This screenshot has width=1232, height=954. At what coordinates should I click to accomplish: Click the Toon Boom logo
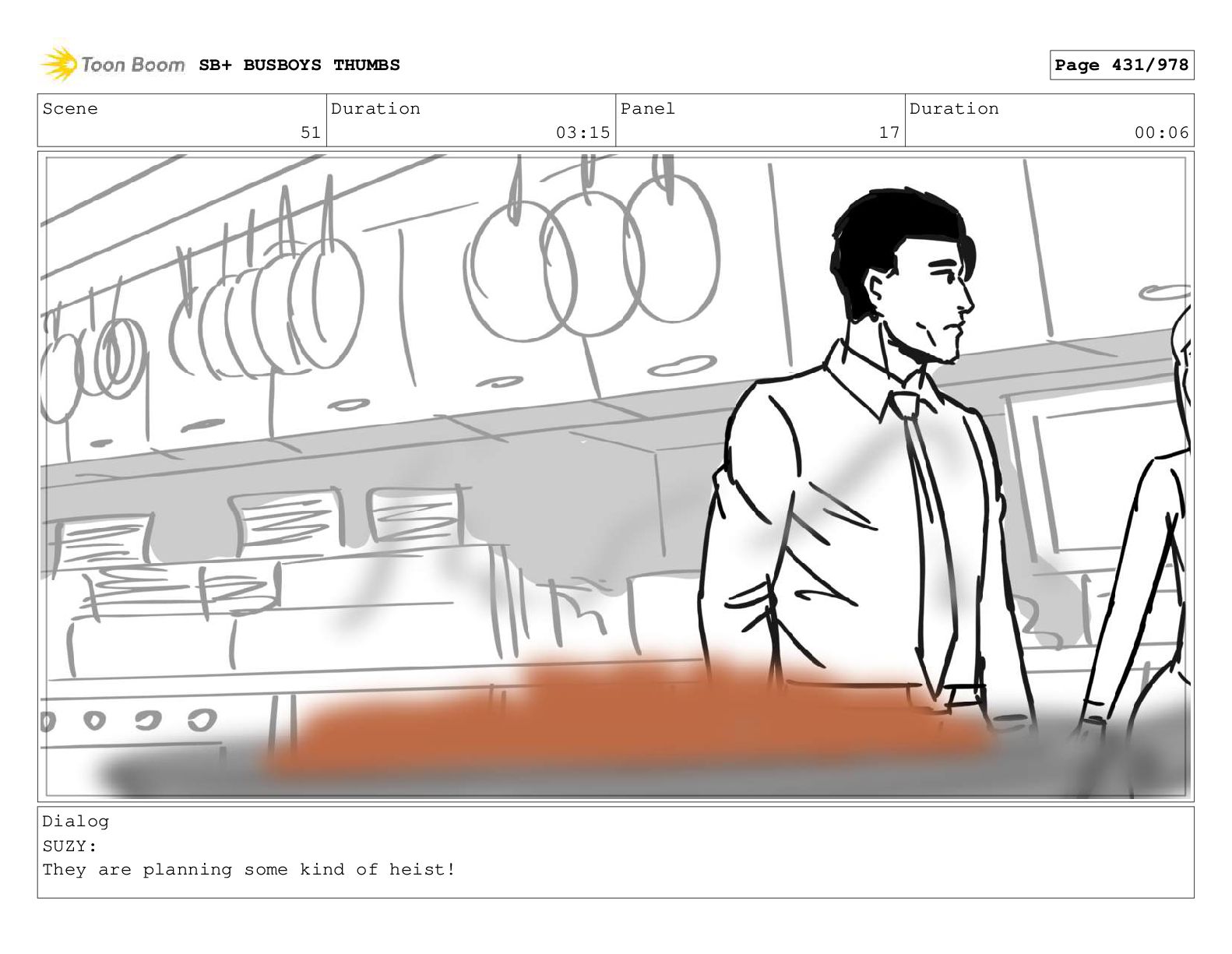[x=113, y=65]
